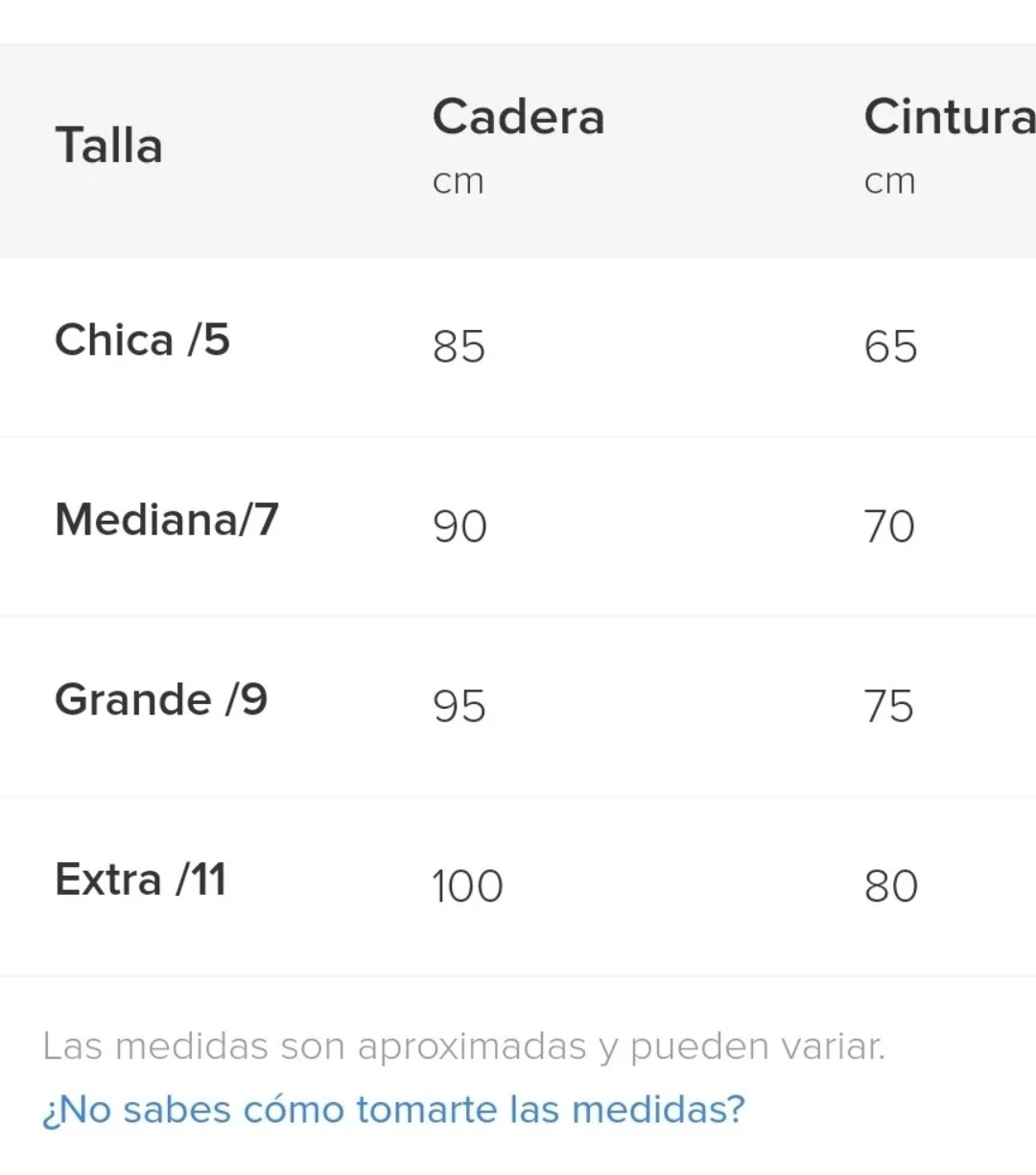Click the cm unit under Cadera
The image size is (1036, 1175).
459,181
